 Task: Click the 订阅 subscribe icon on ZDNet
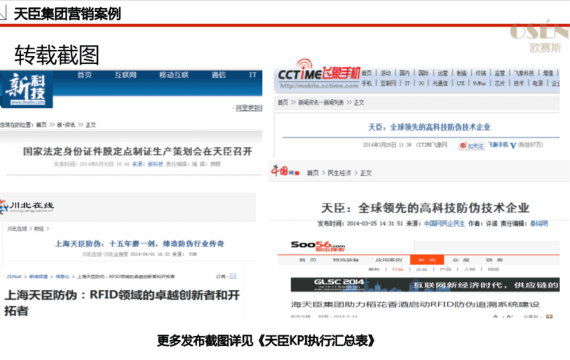click(233, 276)
